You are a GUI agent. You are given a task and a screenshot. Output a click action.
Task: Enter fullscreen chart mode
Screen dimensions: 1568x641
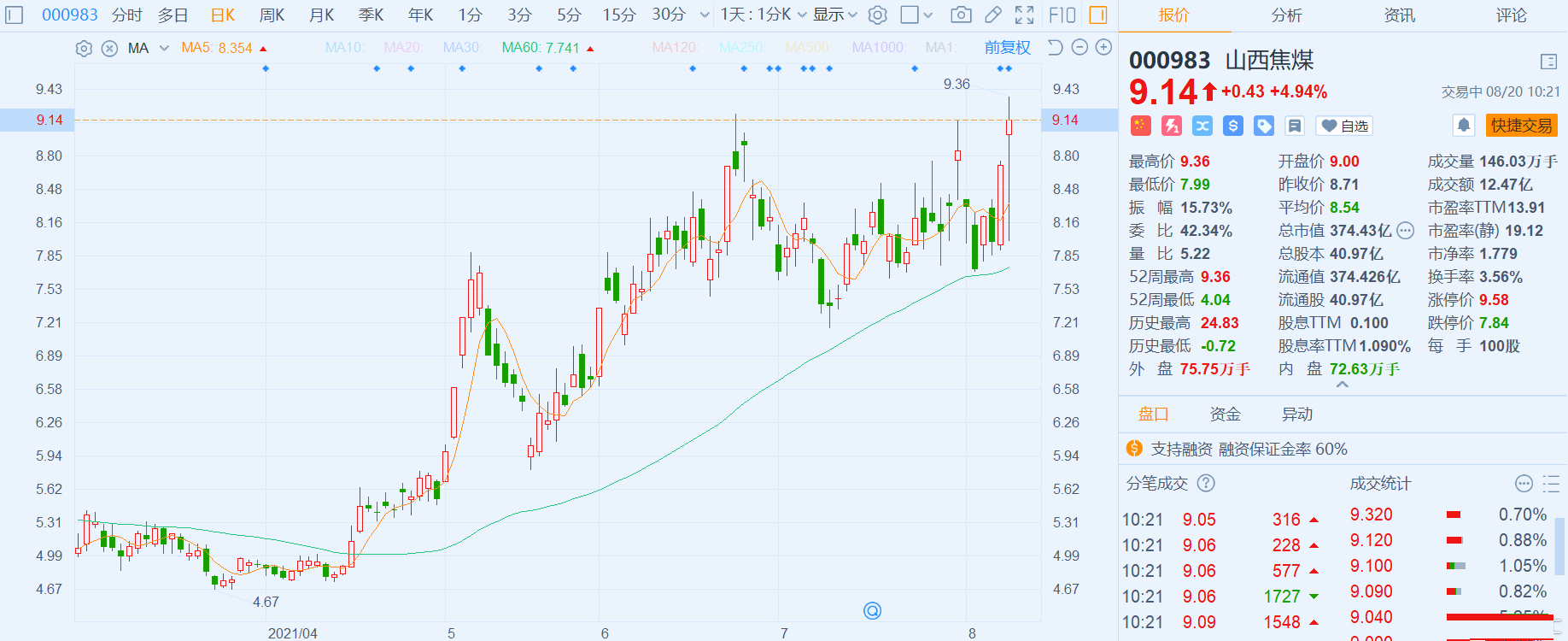(x=1024, y=15)
